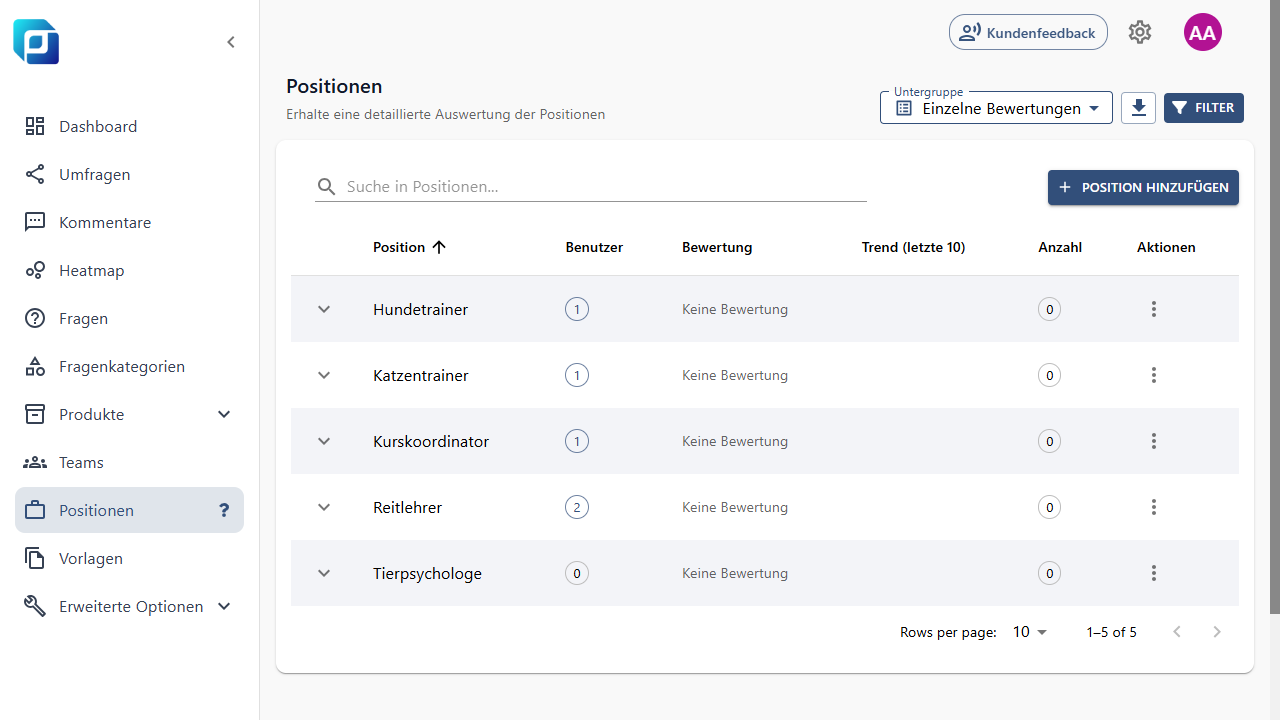Click Reitlehrer Anzahl badge
The height and width of the screenshot is (720, 1280).
(1049, 507)
